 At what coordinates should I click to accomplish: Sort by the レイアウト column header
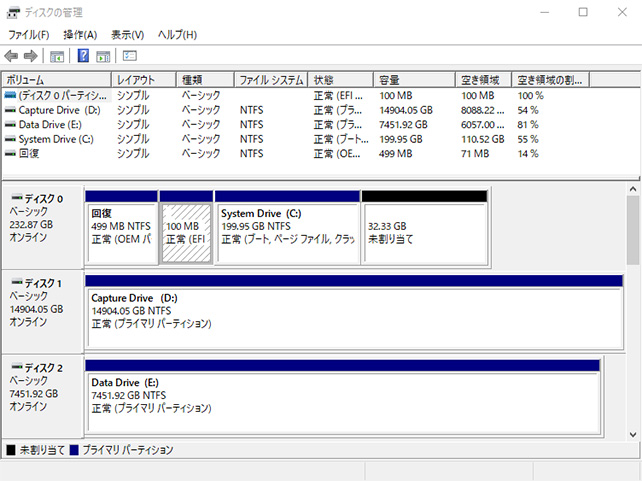(144, 80)
